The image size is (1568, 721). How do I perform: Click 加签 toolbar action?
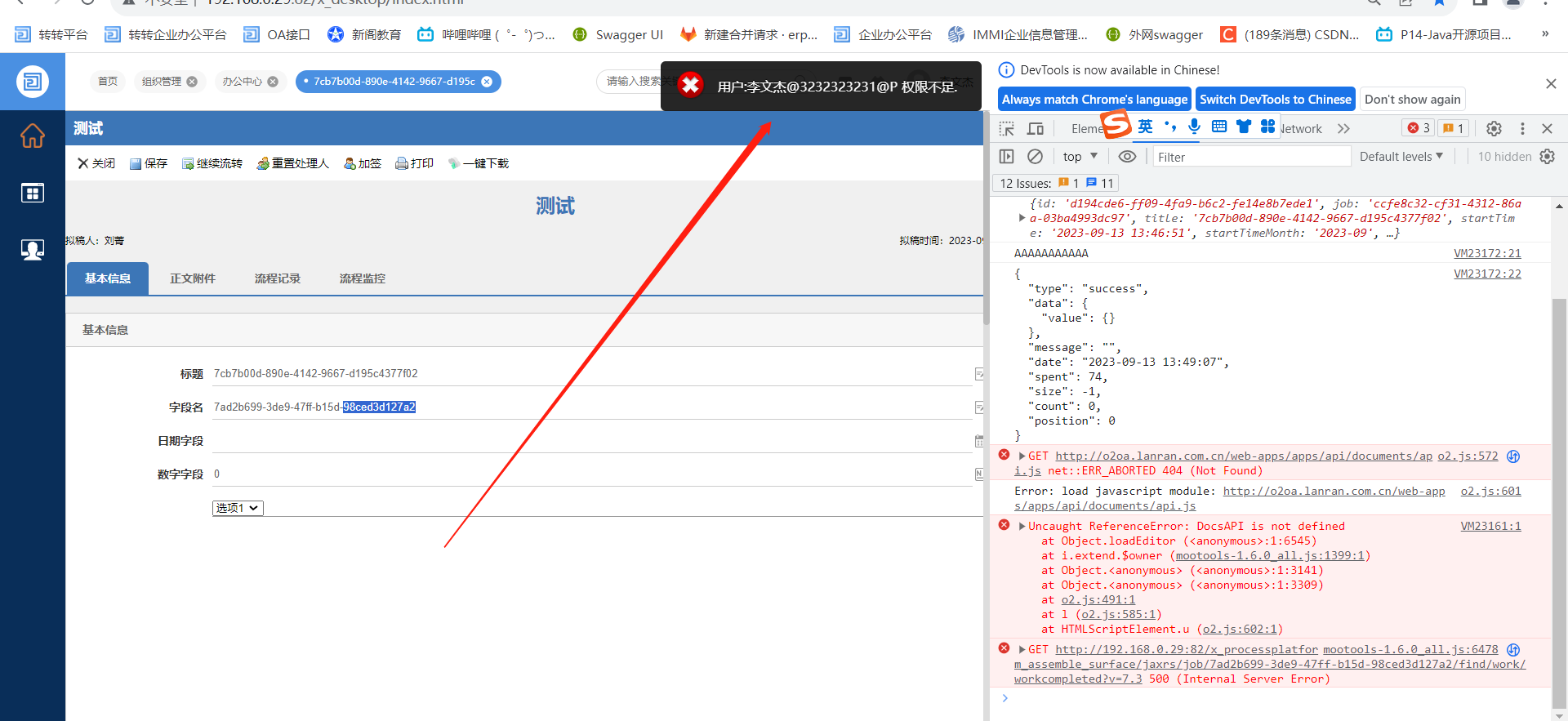[363, 163]
